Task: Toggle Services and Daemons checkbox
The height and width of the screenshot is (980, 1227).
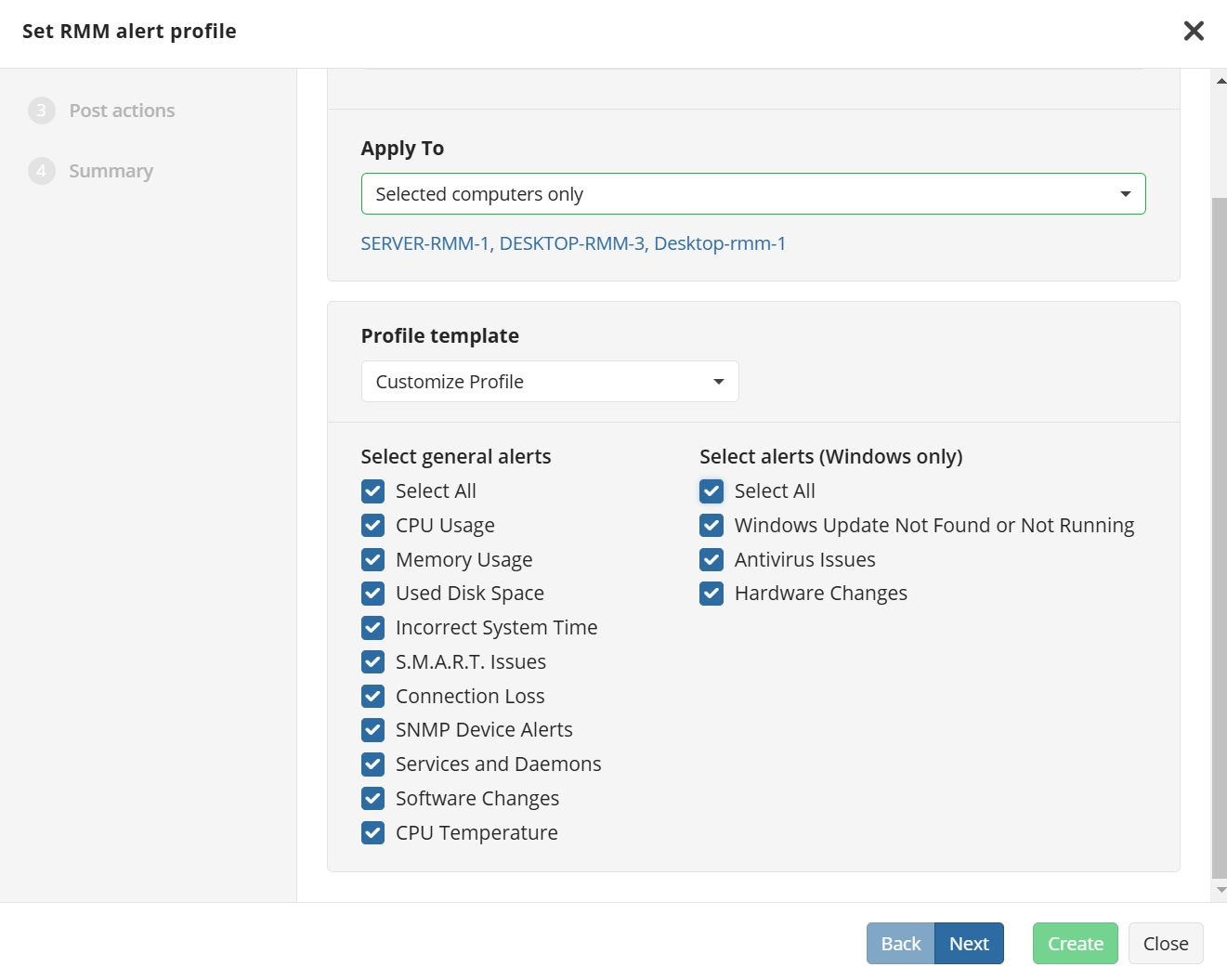Action: click(x=372, y=764)
